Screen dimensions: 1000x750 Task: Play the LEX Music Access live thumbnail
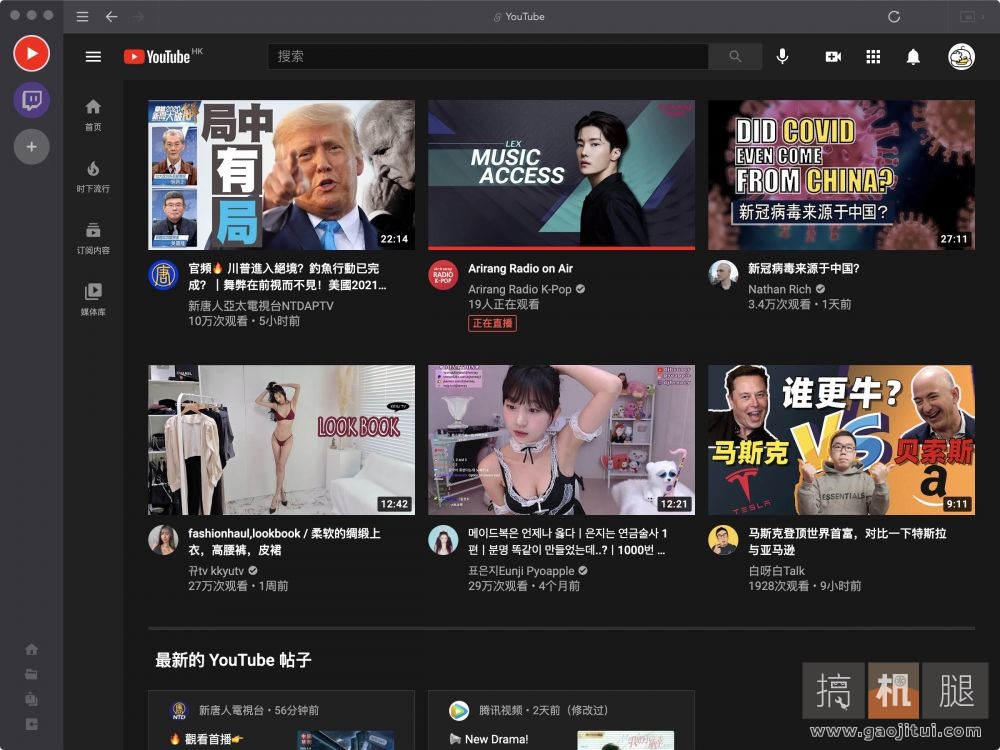(x=561, y=175)
